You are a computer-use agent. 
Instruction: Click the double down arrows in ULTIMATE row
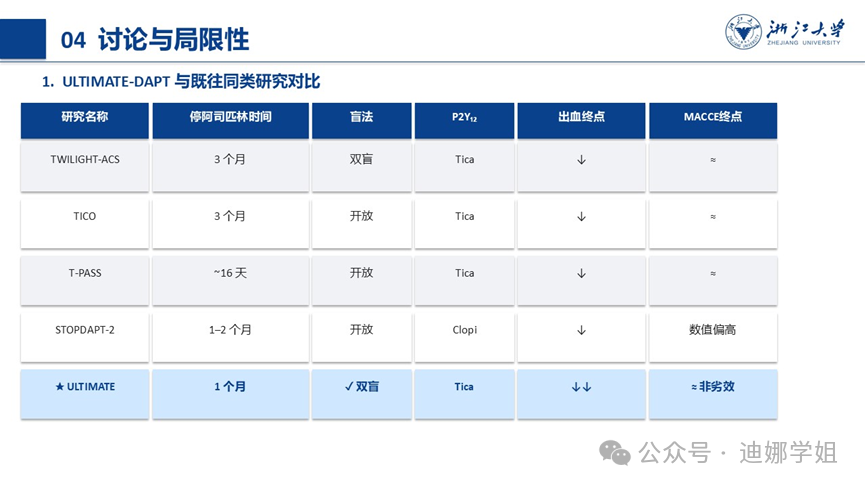[581, 387]
